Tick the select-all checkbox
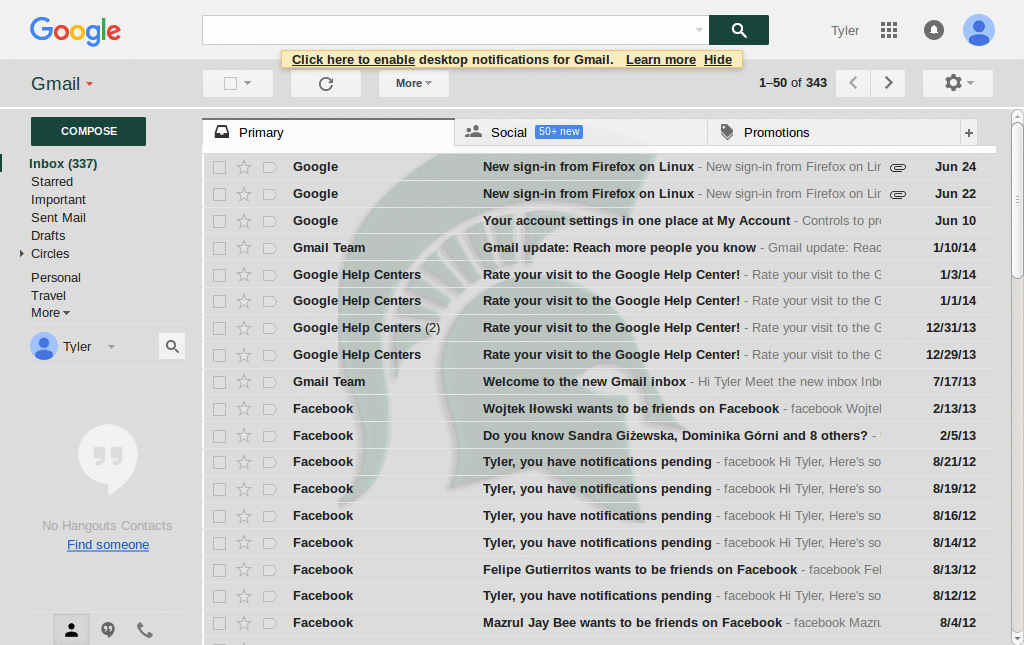Screen dimensions: 1024x645 point(230,84)
